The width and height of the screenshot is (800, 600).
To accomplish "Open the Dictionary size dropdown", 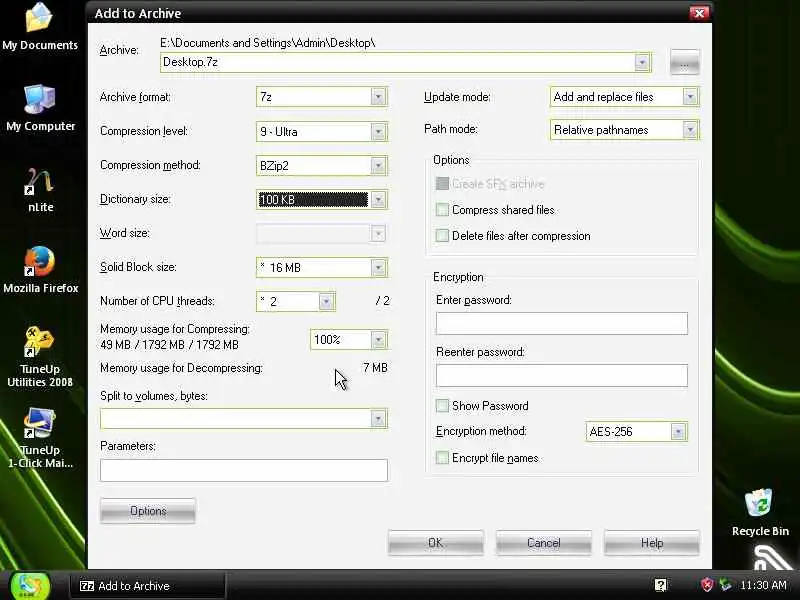I will 378,199.
